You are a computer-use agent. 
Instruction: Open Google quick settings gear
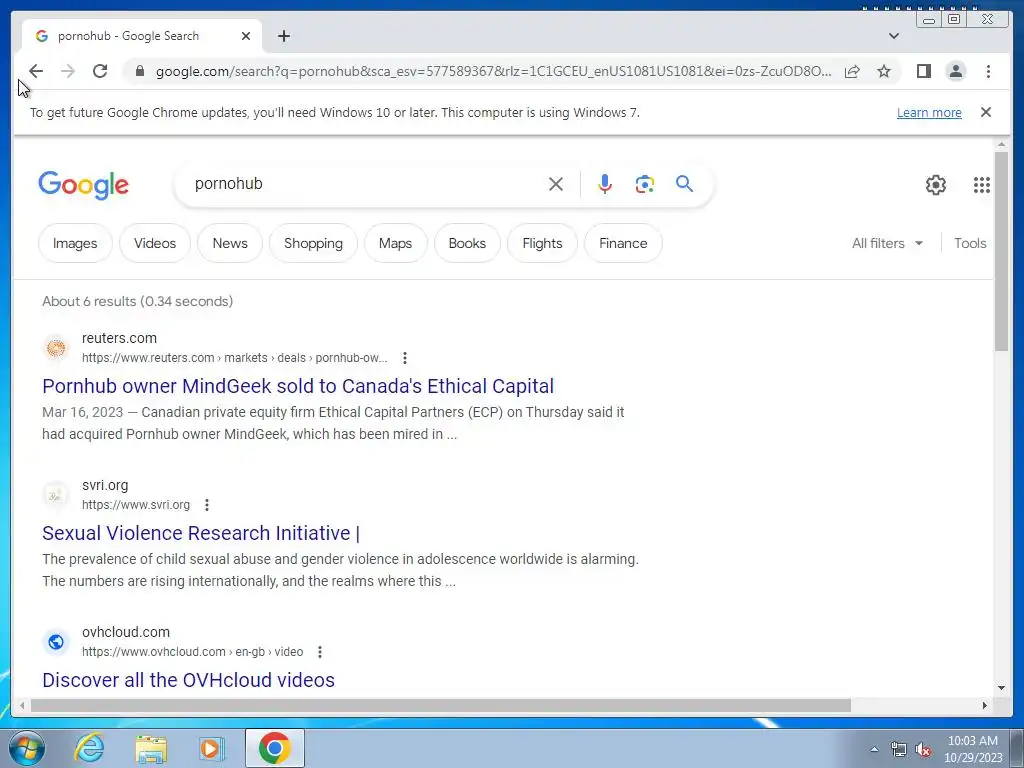click(936, 185)
